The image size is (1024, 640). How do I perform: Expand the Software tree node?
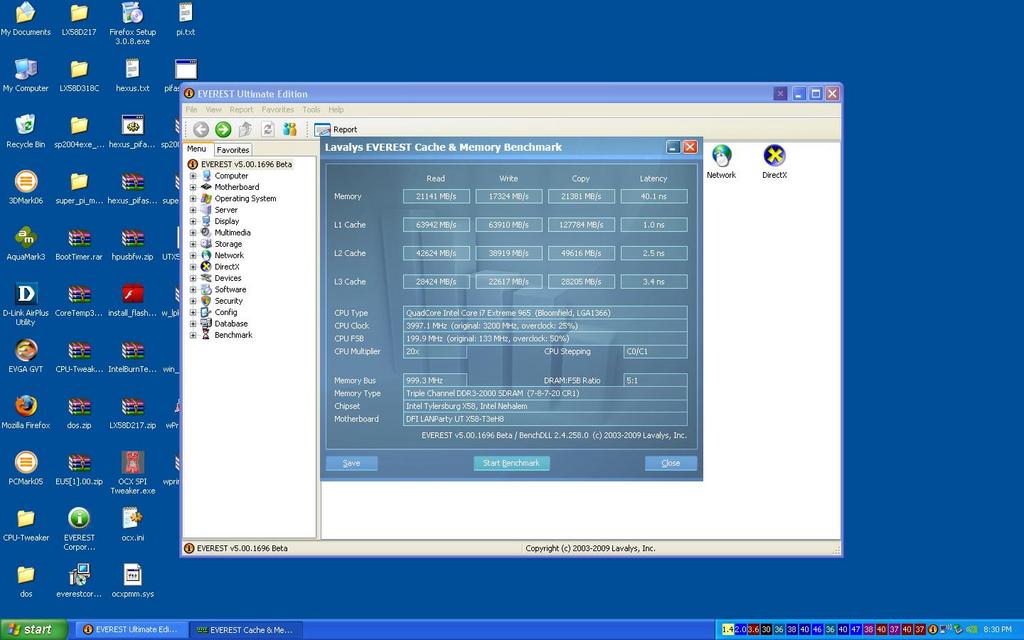tap(193, 289)
